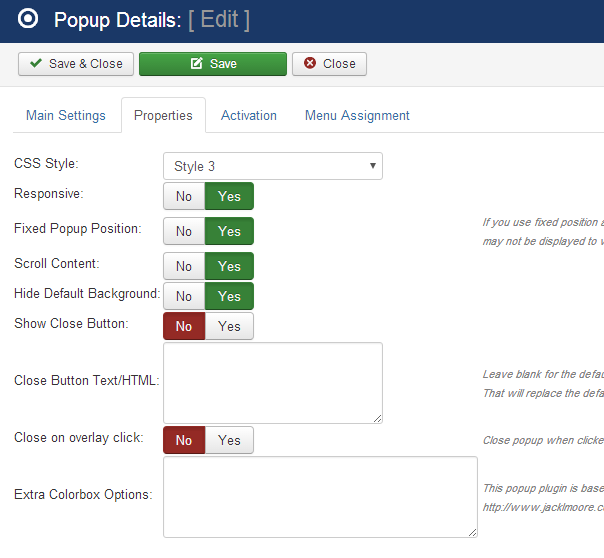This screenshot has width=604, height=558.
Task: Click the target icon beside Popup Details
Action: click(29, 19)
